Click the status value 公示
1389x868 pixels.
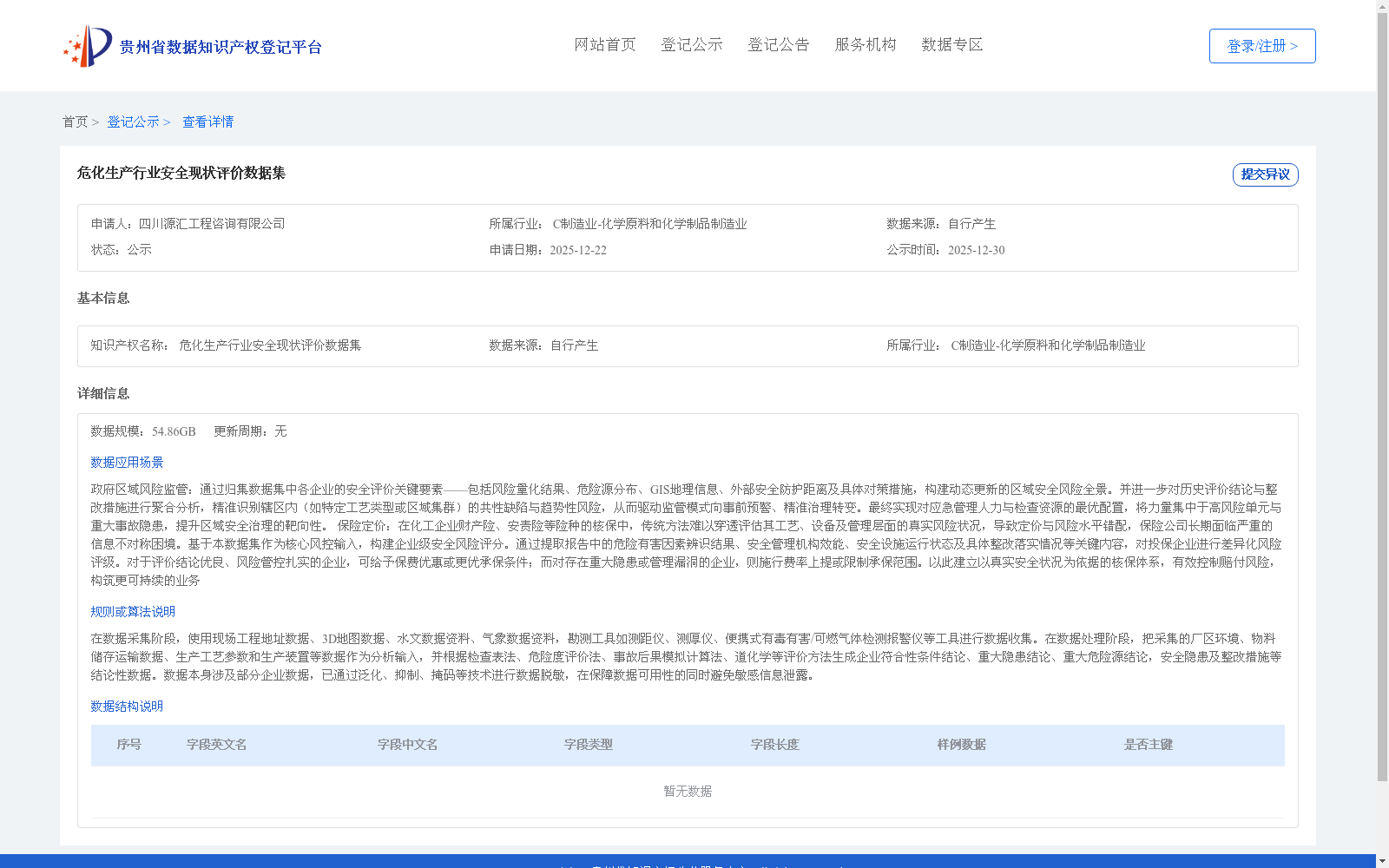[x=139, y=250]
